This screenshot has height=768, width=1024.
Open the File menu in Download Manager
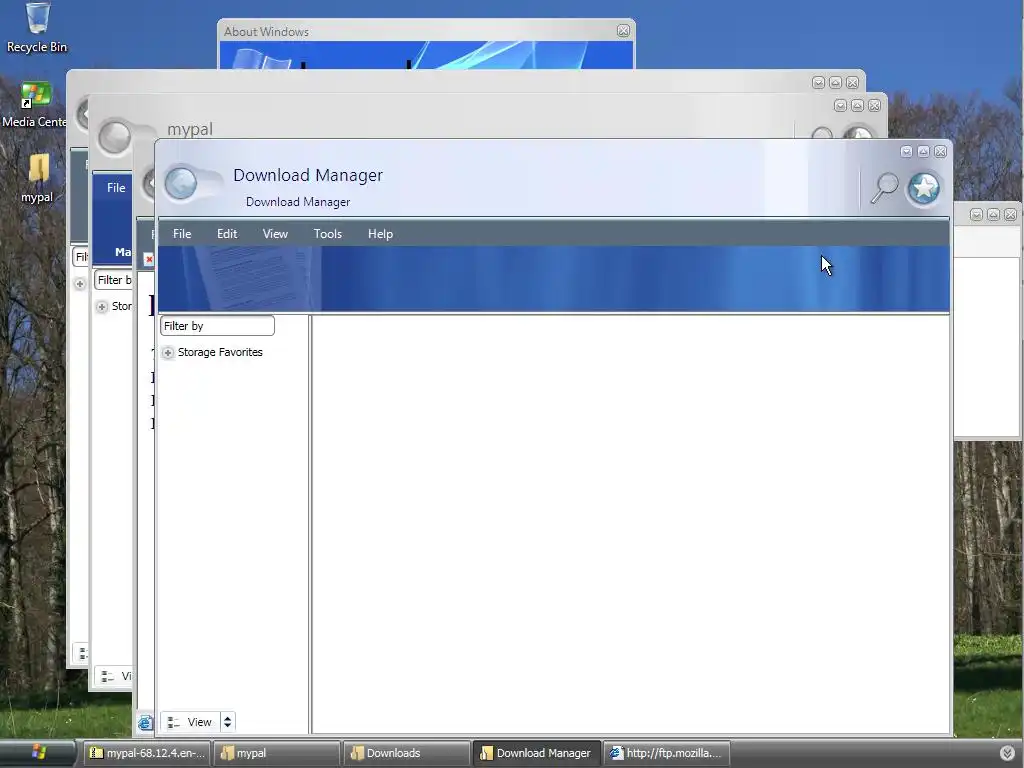(x=182, y=234)
